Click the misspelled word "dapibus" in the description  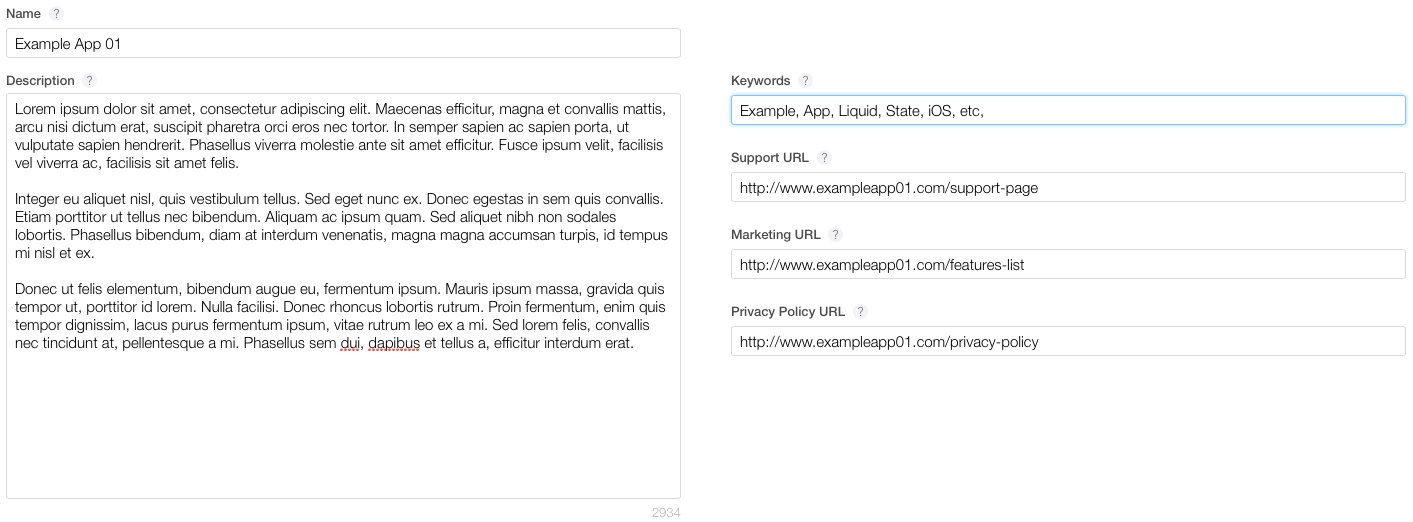(x=393, y=343)
